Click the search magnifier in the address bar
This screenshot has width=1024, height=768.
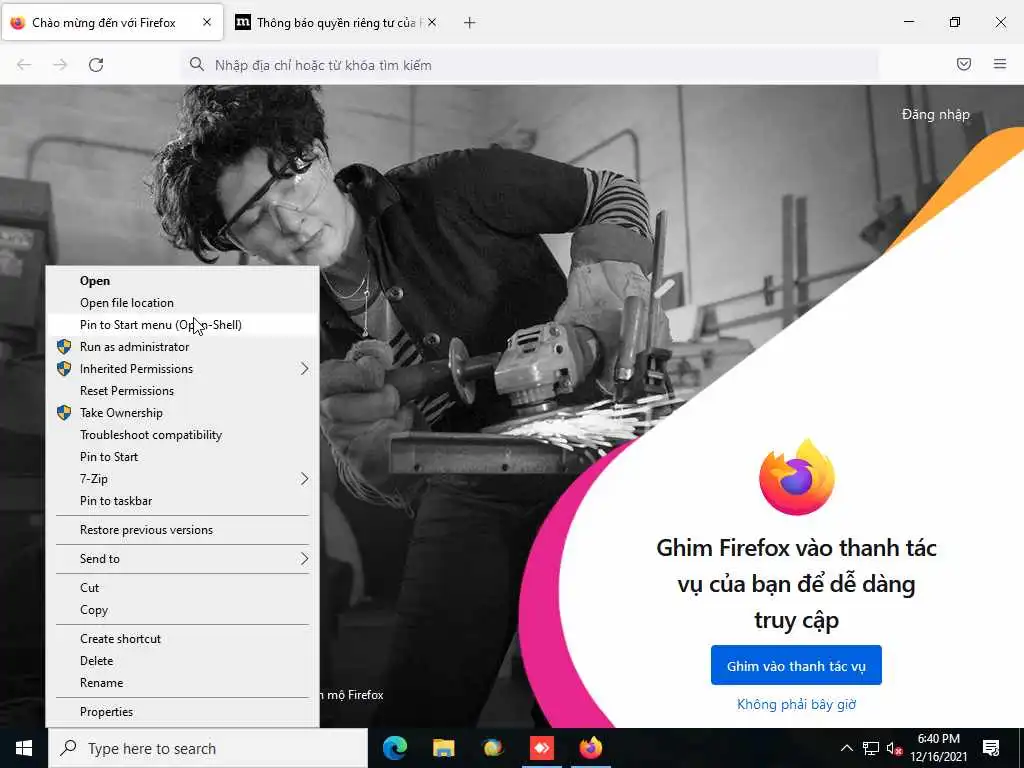197,64
